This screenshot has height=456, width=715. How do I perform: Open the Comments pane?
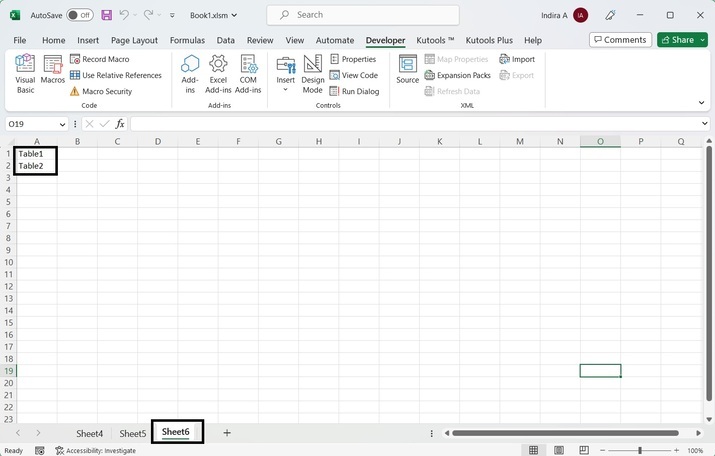point(620,40)
